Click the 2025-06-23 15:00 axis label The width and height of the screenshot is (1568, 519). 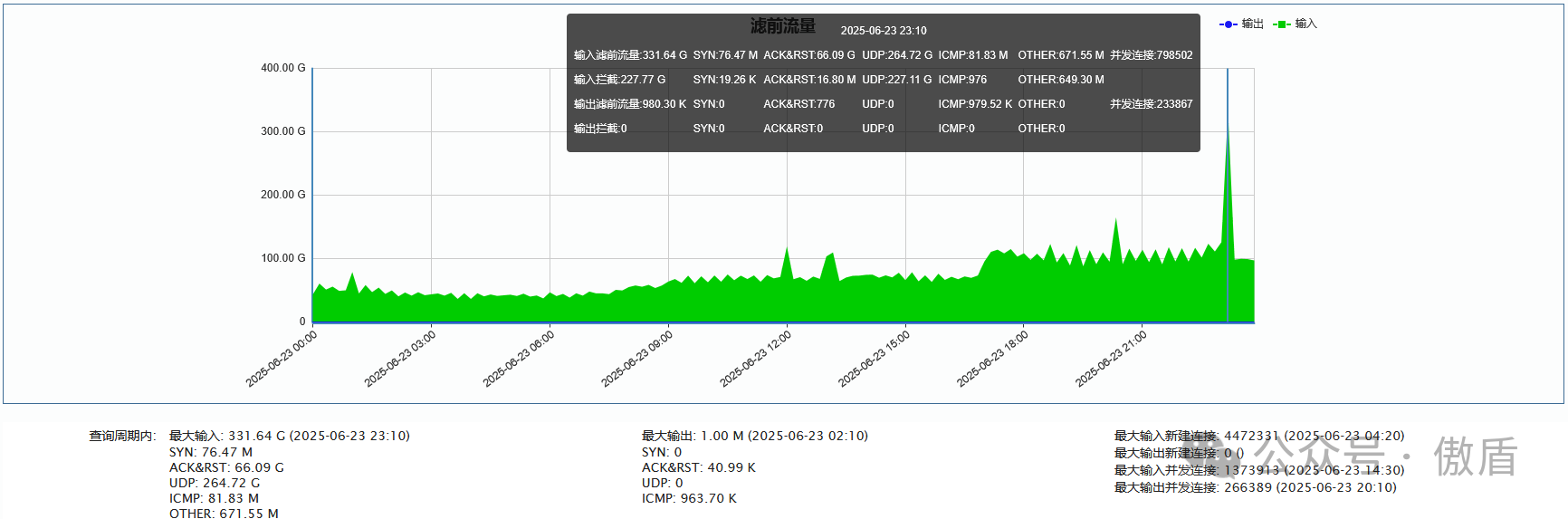pyautogui.click(x=874, y=359)
